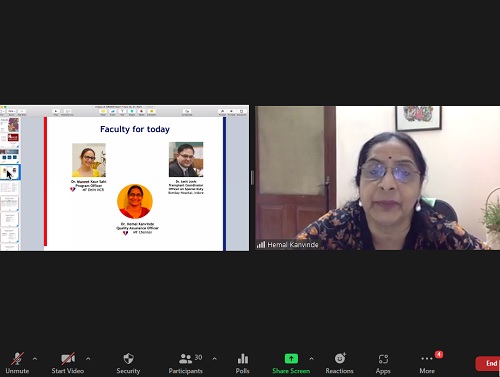Unmute the microphone
500x377 pixels.
tap(17, 363)
